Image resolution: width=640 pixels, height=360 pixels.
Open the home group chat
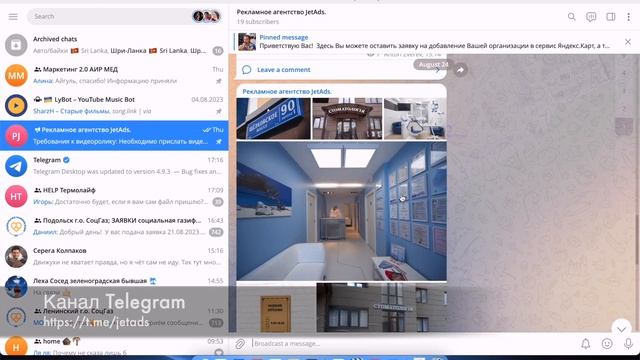[114, 346]
